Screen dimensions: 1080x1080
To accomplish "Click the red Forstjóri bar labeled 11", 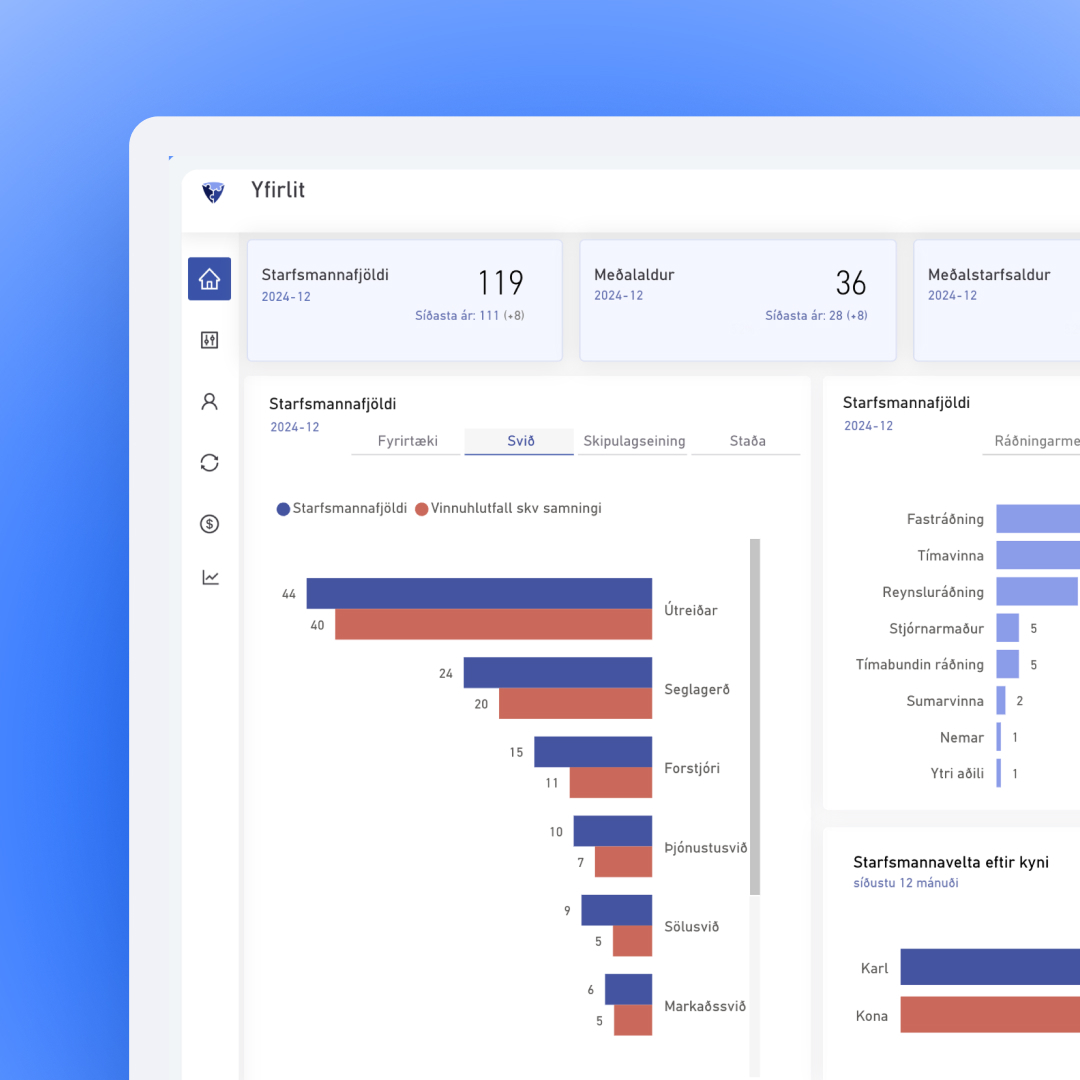I will pos(611,782).
